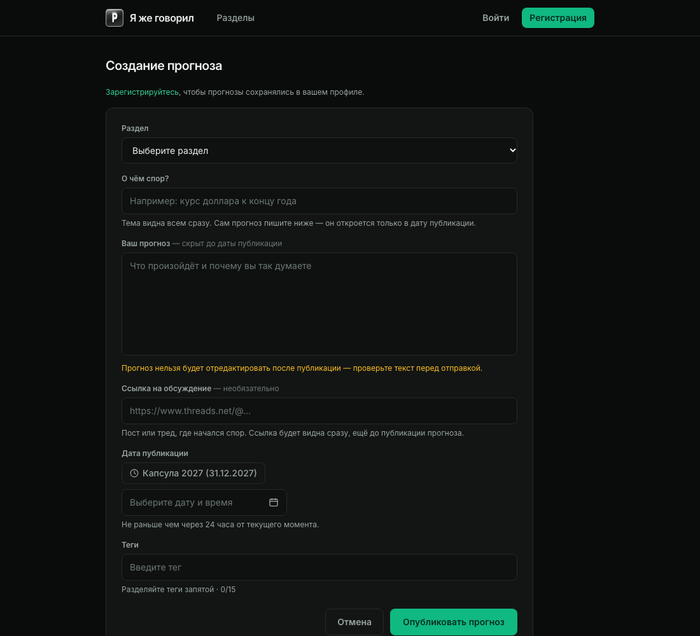
Task: Click the Пост или тред hint text
Action: [292, 433]
